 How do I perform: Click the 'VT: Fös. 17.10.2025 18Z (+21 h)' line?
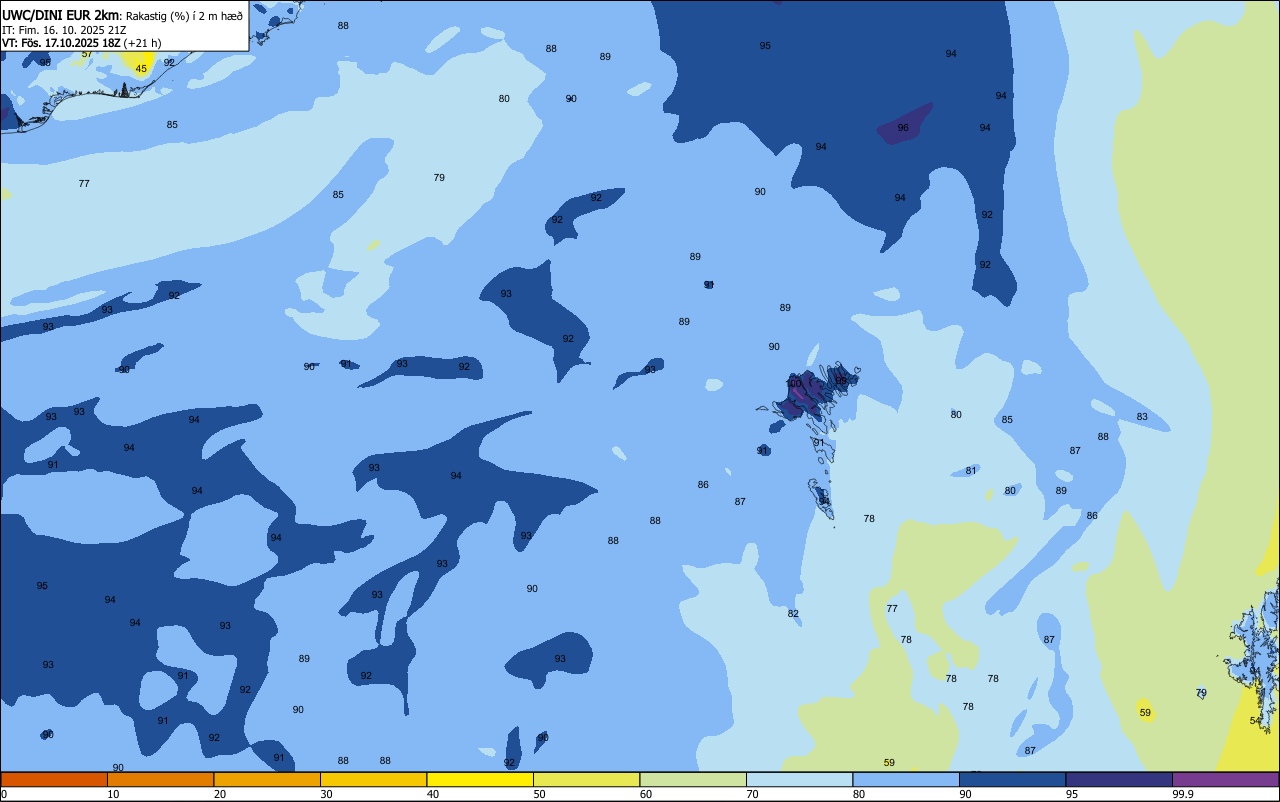[81, 43]
